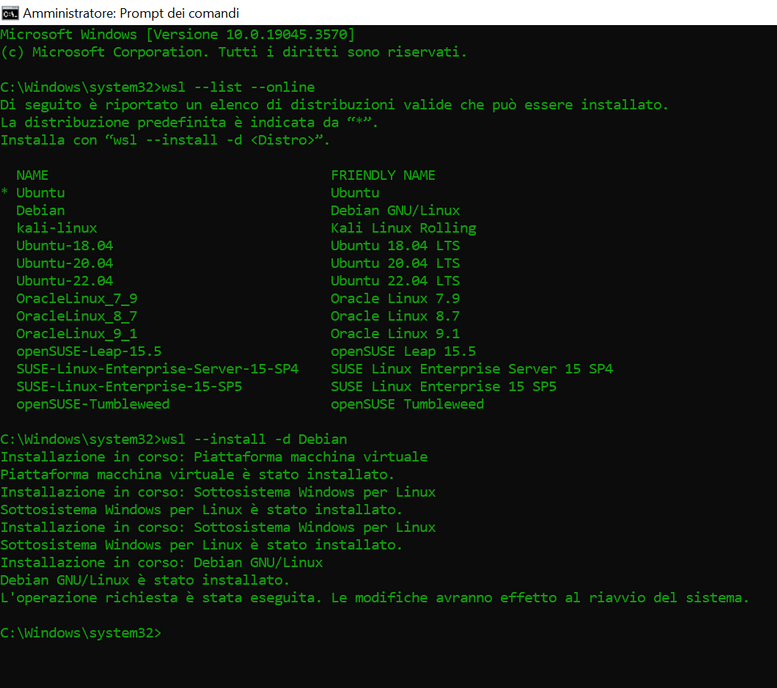The width and height of the screenshot is (777, 688).
Task: Click friendly name 'SUSE Linux Enterprise Server 15 SP4'
Action: click(472, 369)
